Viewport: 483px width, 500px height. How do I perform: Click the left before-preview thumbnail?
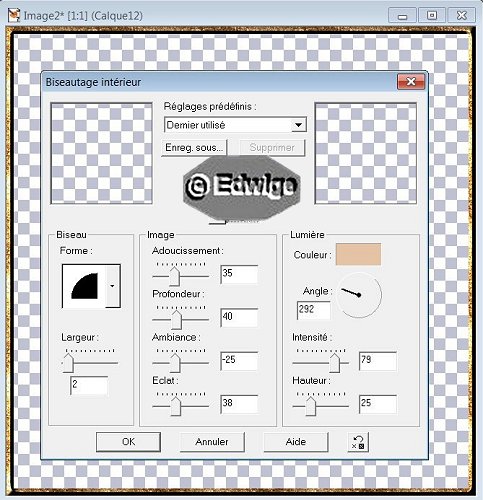click(x=101, y=153)
